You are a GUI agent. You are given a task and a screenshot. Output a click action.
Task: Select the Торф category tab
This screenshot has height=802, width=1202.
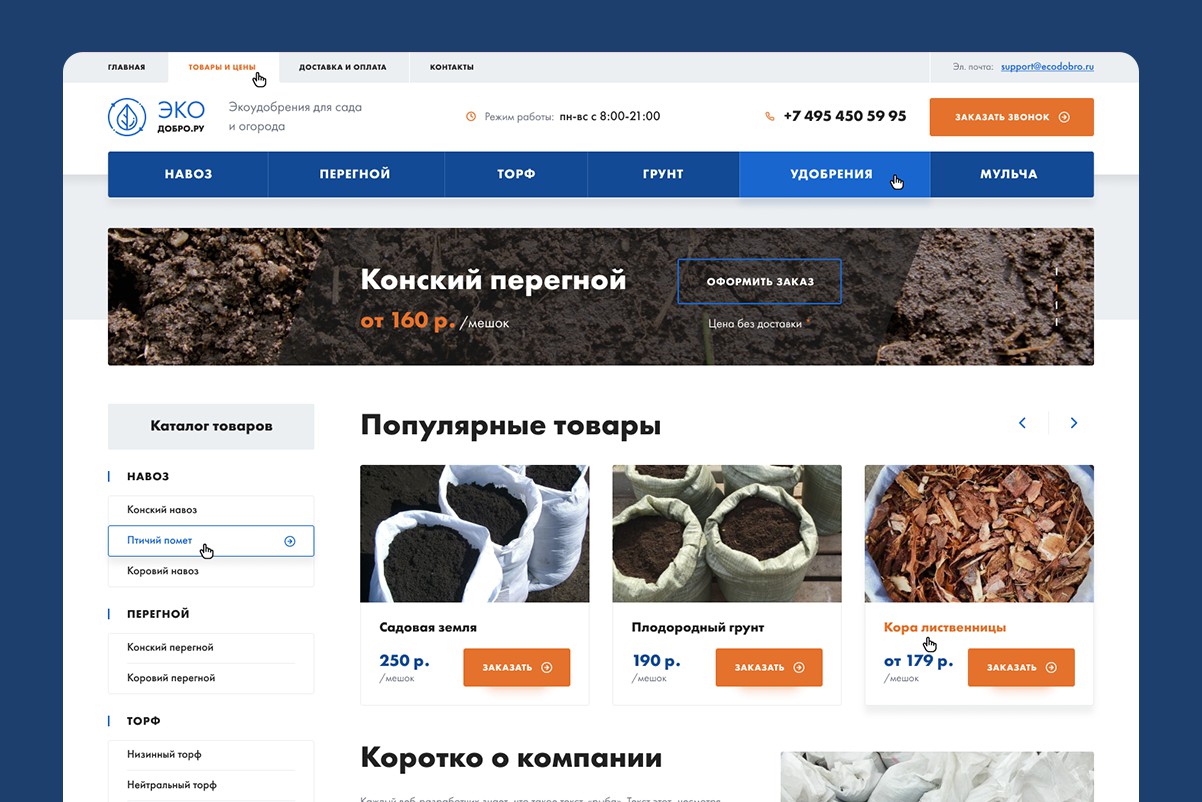[x=516, y=174]
